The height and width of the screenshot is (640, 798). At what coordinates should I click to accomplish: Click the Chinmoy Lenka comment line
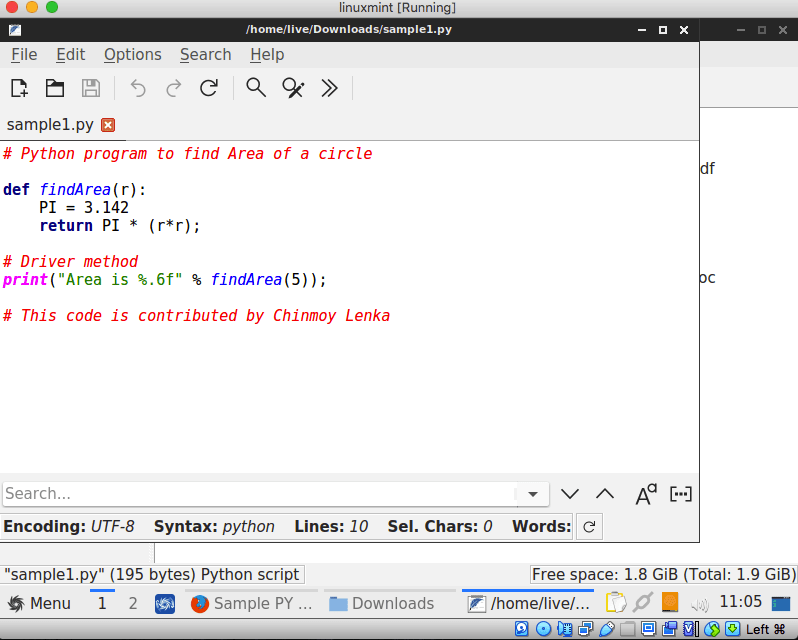196,315
